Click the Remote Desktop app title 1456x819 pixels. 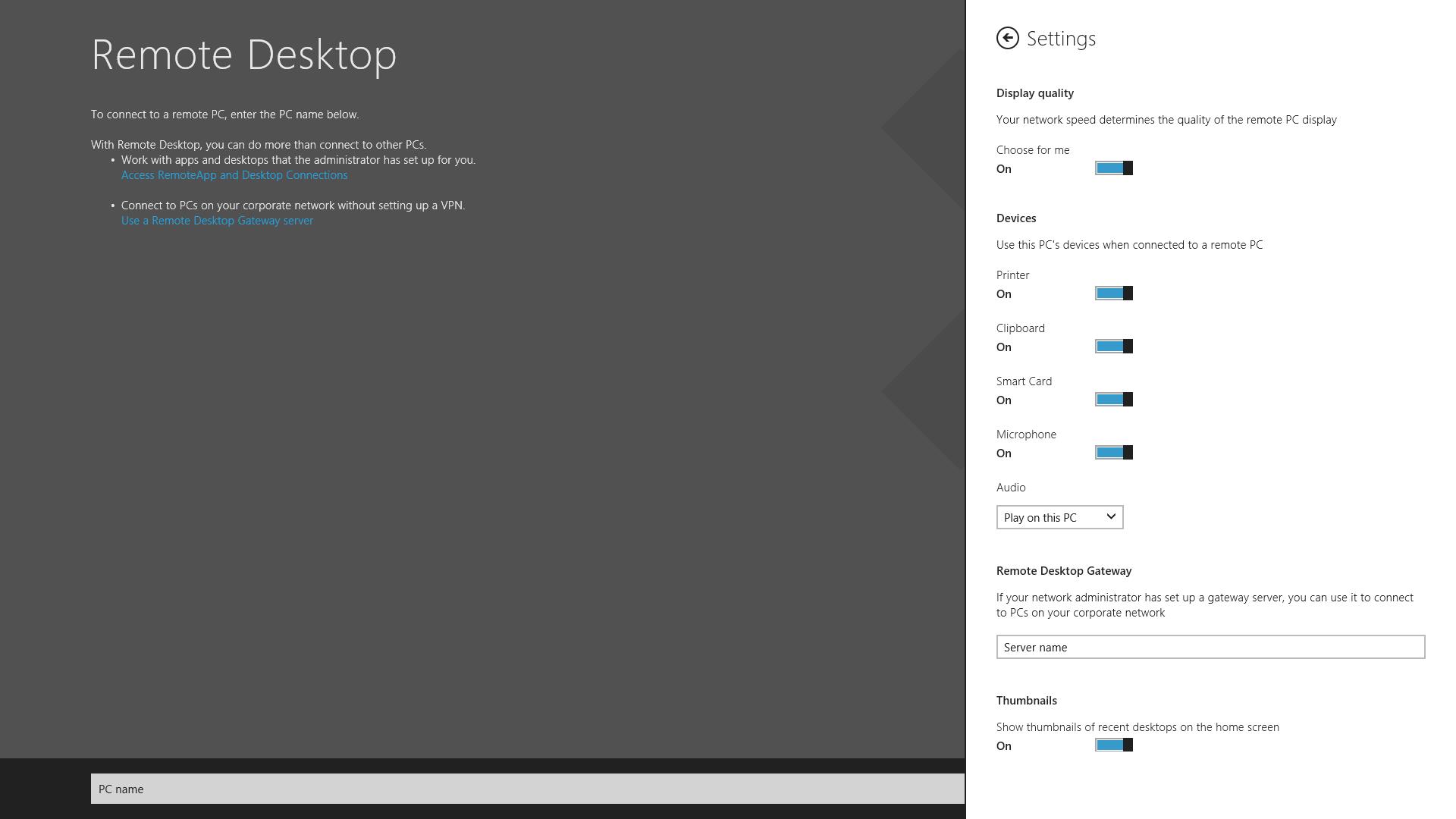(243, 55)
